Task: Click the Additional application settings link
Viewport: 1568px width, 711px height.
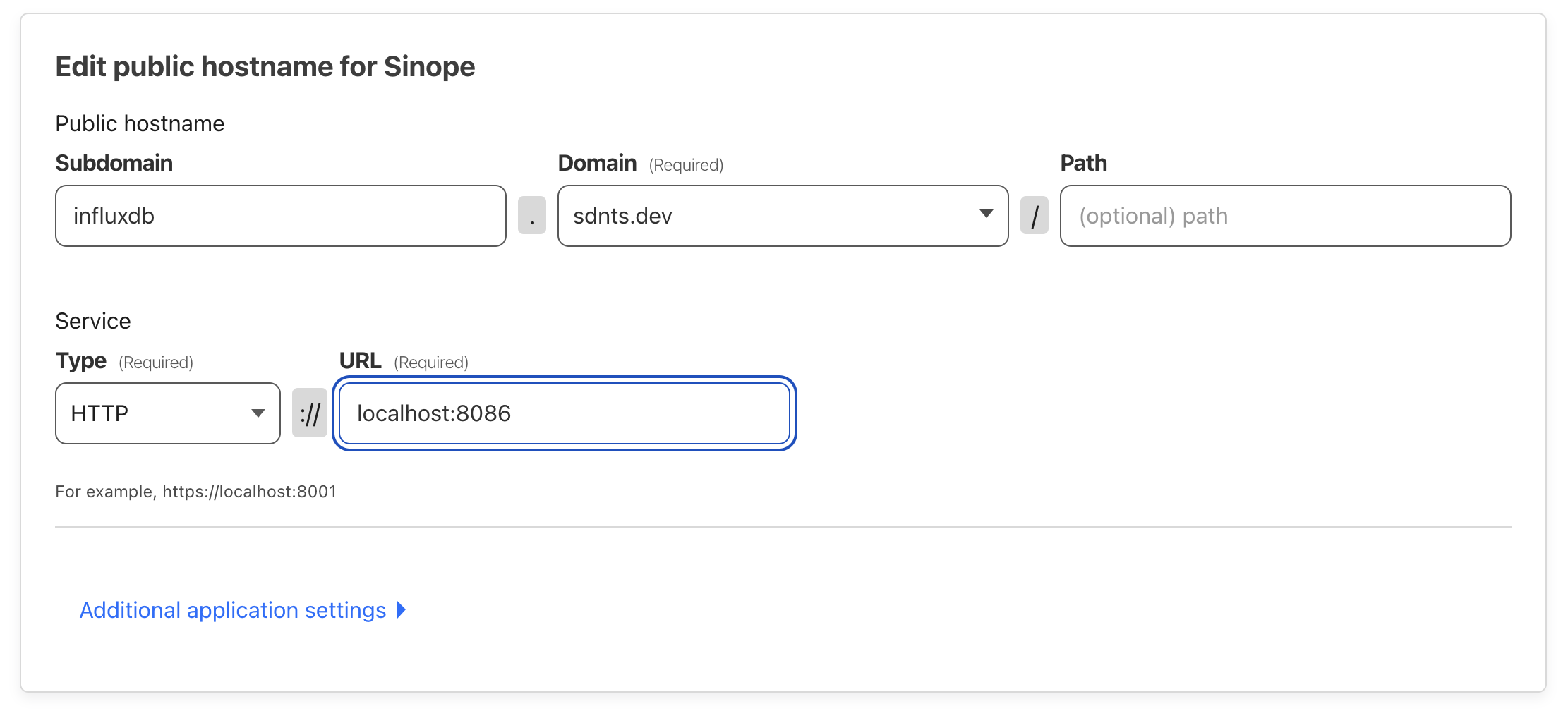Action: [231, 610]
